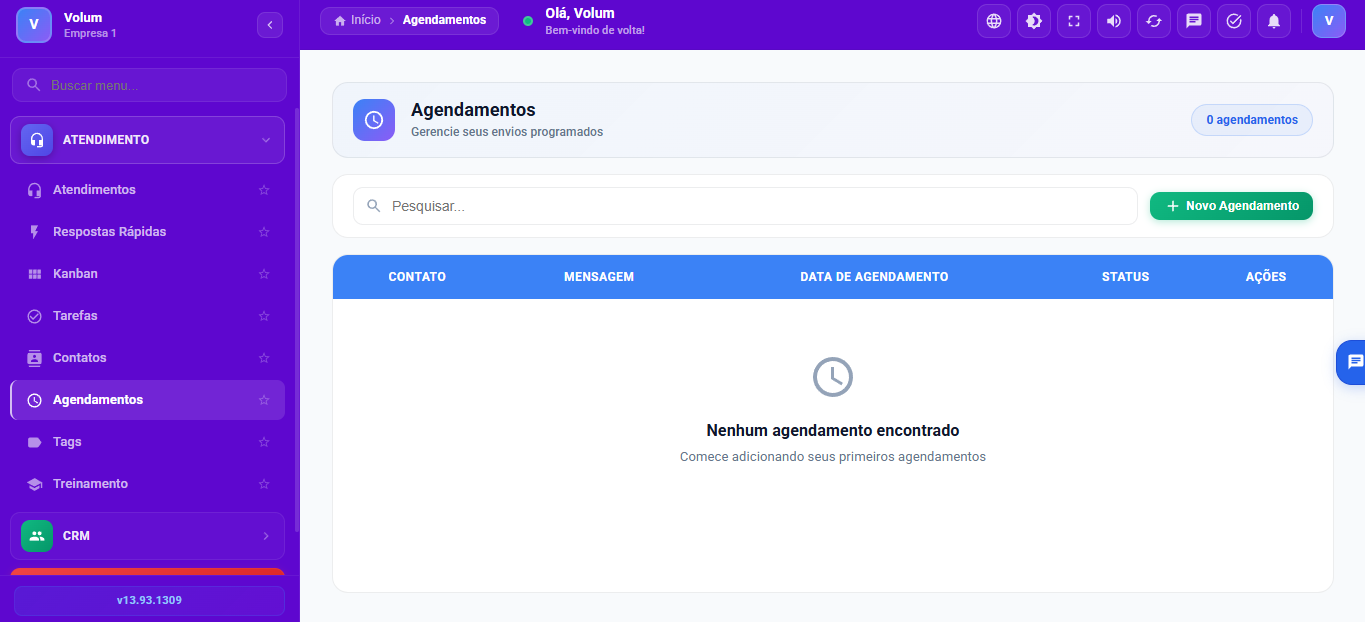This screenshot has width=1365, height=622.
Task: Click the Atendimentos headset icon in list
Action: pyautogui.click(x=35, y=190)
